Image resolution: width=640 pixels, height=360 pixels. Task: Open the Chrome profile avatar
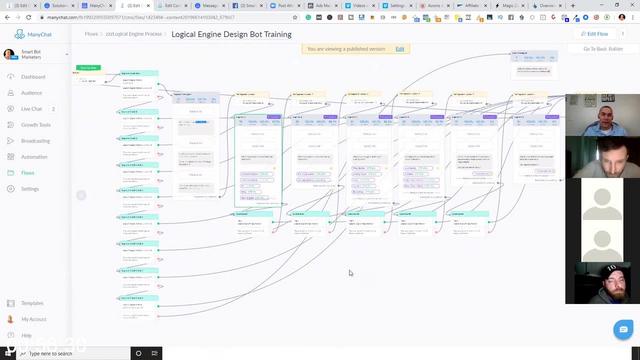[x=622, y=18]
